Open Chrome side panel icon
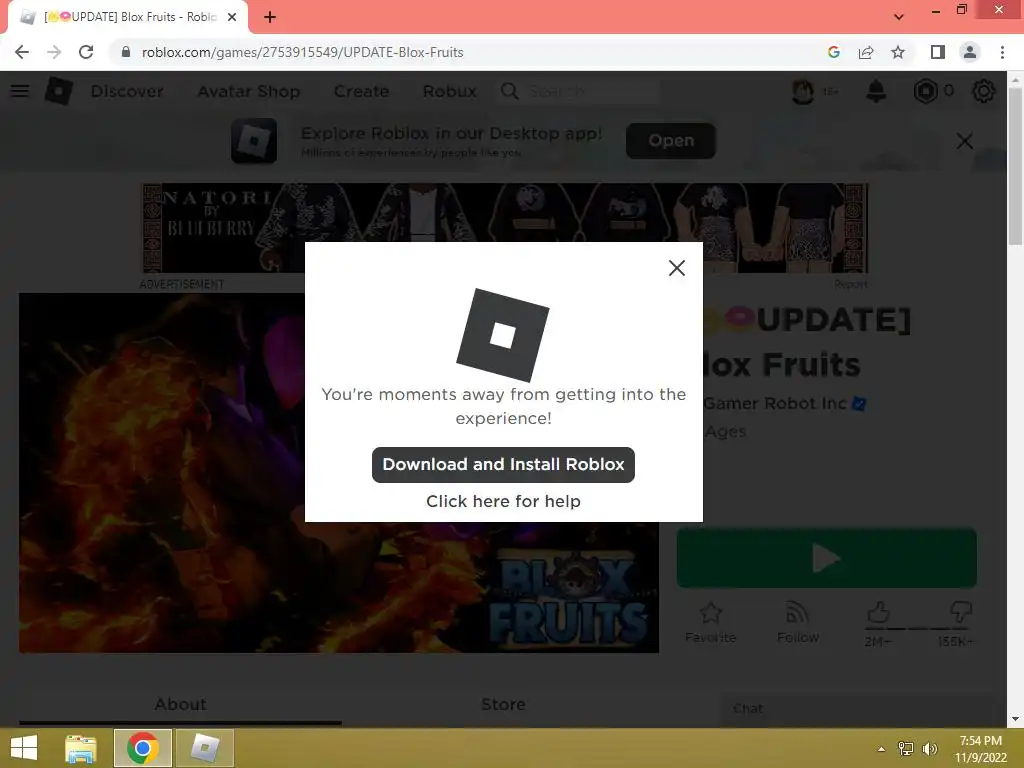Viewport: 1024px width, 768px height. pyautogui.click(x=938, y=52)
